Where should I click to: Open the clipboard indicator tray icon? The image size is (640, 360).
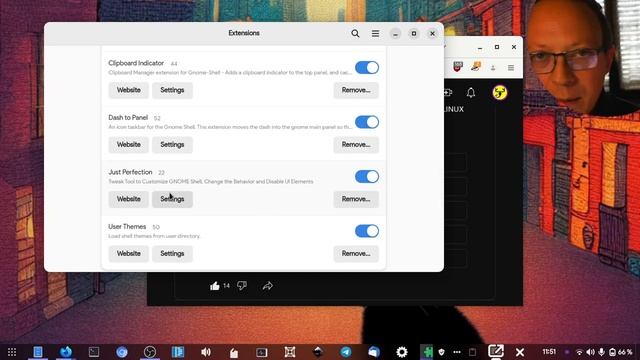(472, 352)
